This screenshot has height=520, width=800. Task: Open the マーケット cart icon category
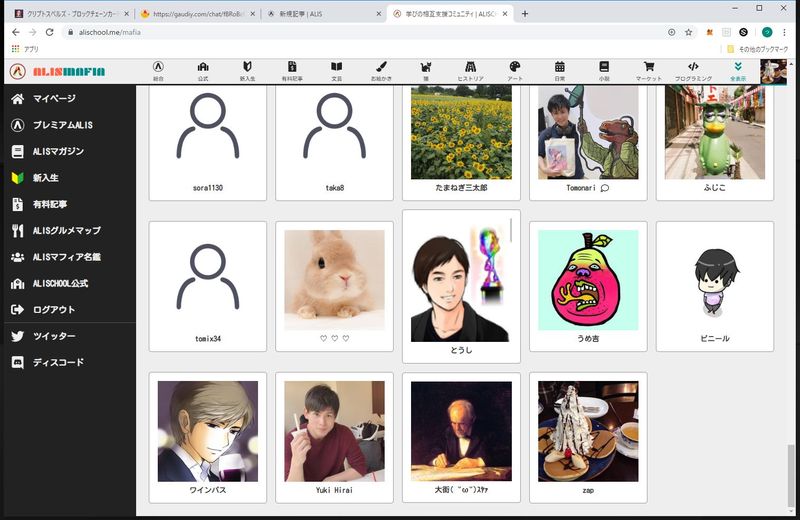(x=648, y=67)
